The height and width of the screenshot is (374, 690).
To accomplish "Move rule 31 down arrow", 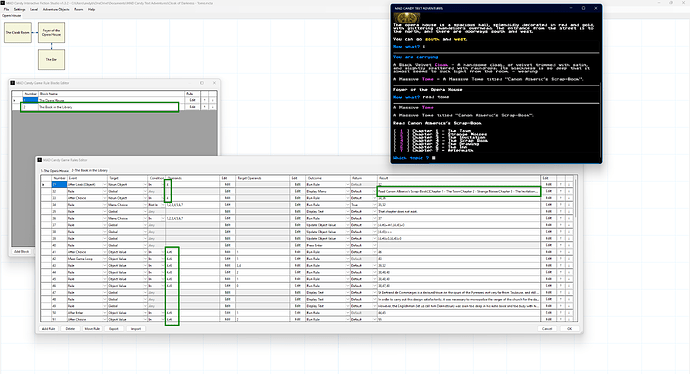I will [x=569, y=184].
